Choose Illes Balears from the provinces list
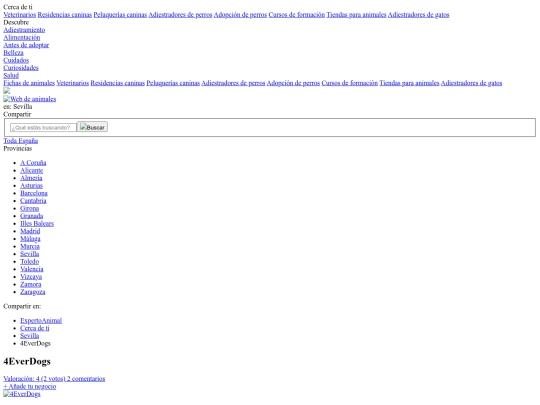Image resolution: width=540 pixels, height=405 pixels. 37,224
